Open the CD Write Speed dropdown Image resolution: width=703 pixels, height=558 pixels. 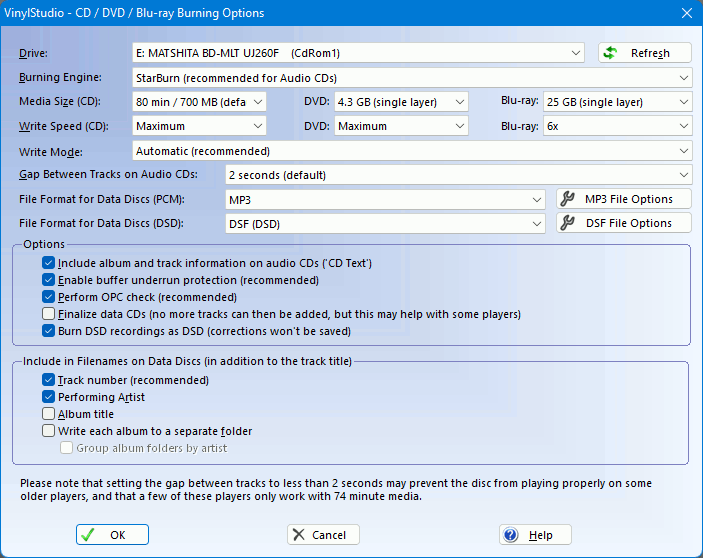pyautogui.click(x=199, y=126)
